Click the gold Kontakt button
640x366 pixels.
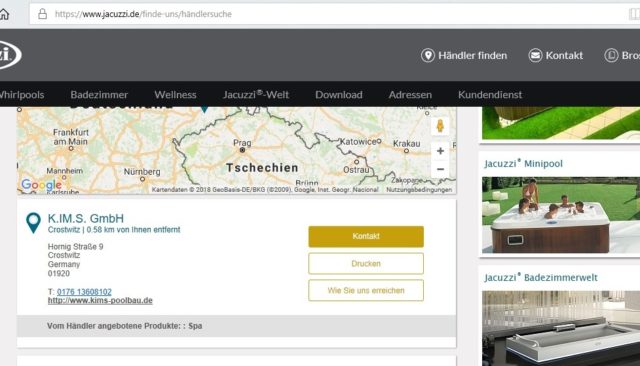point(366,236)
